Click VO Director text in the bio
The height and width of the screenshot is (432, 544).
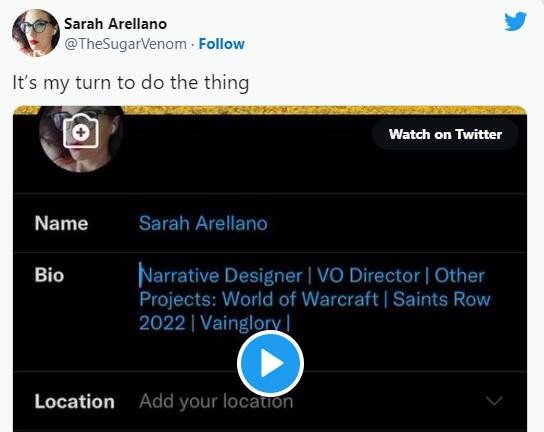(368, 276)
